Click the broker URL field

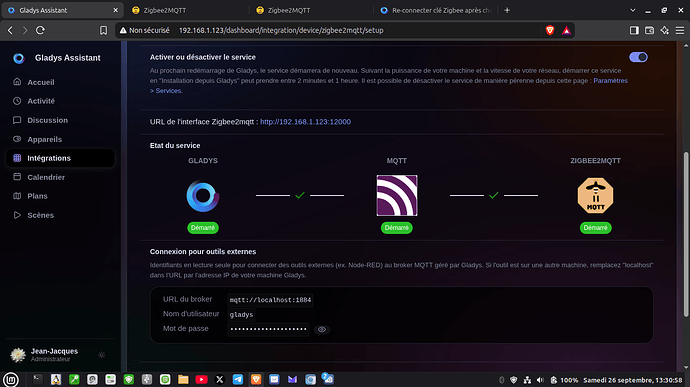270,300
